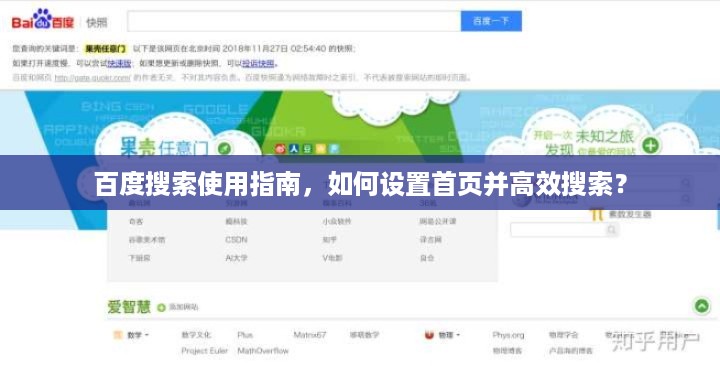The image size is (720, 366).
Task: Click the yellow pi icon
Action: click(596, 214)
